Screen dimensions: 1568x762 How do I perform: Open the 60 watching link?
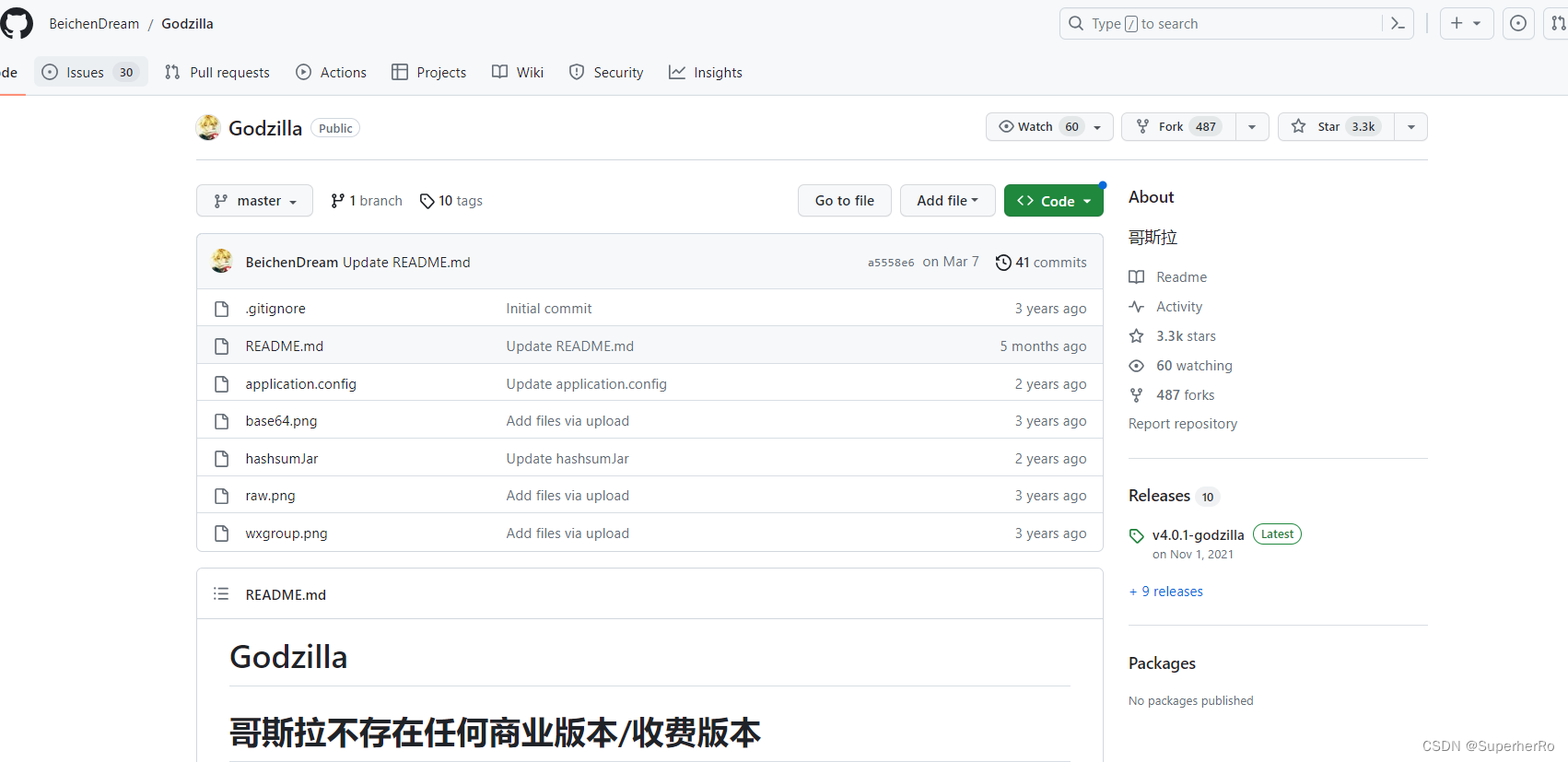coord(1181,366)
